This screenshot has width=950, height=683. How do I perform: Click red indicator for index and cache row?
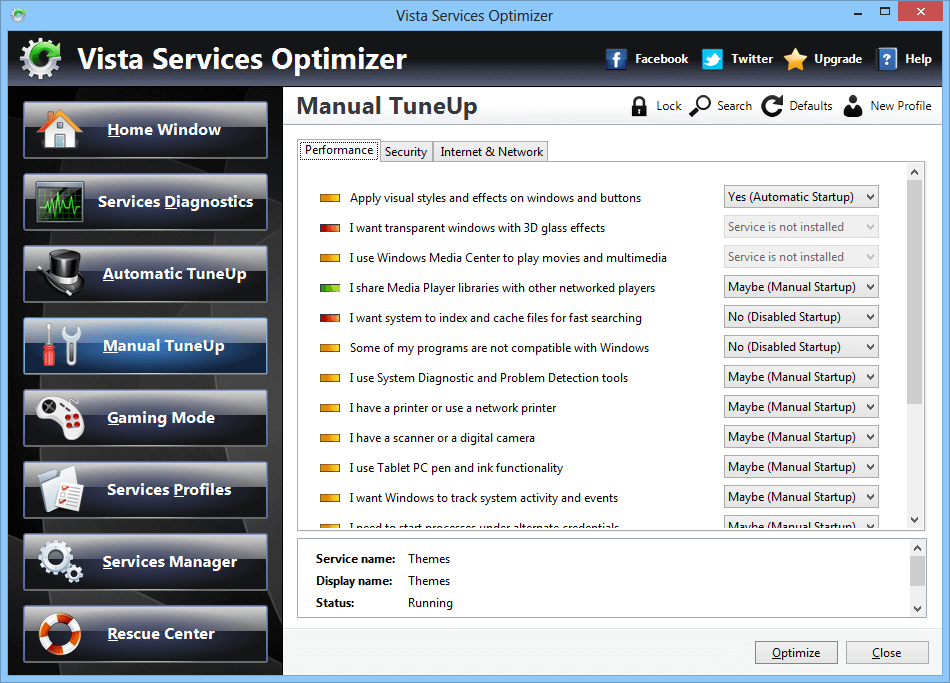pyautogui.click(x=330, y=318)
